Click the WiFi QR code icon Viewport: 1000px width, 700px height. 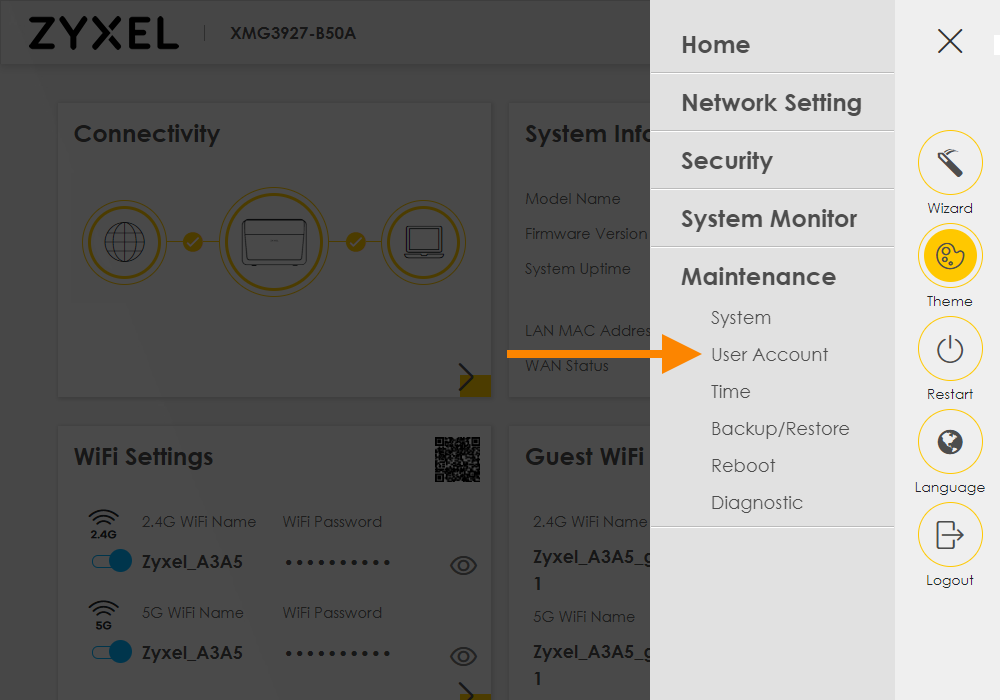coord(457,459)
